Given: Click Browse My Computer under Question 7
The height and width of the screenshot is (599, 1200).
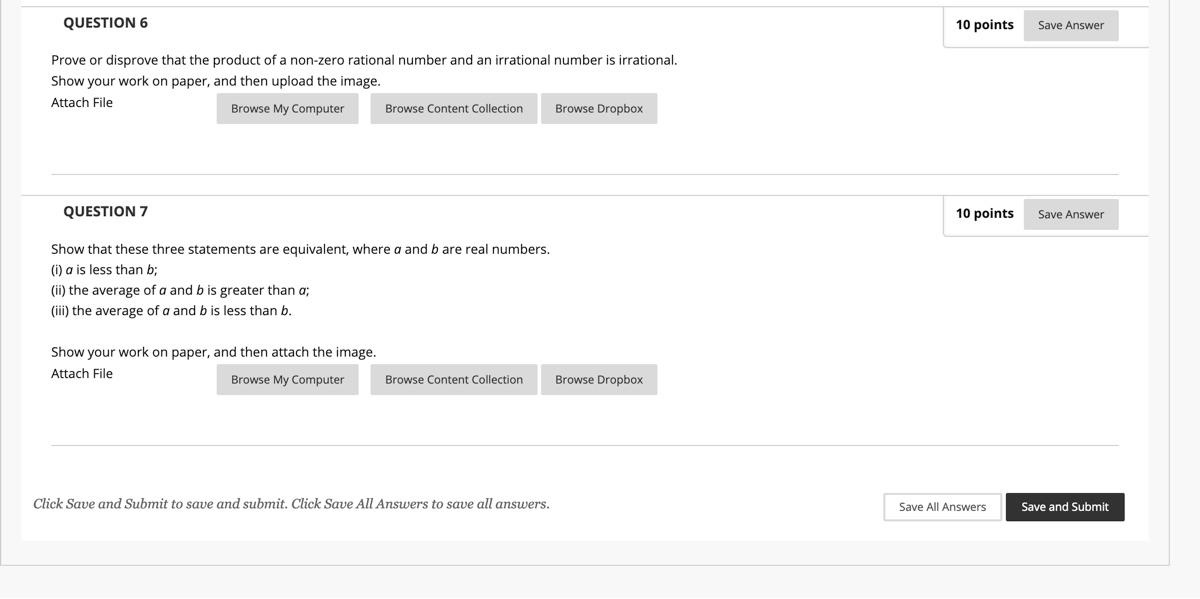Looking at the screenshot, I should tap(287, 379).
